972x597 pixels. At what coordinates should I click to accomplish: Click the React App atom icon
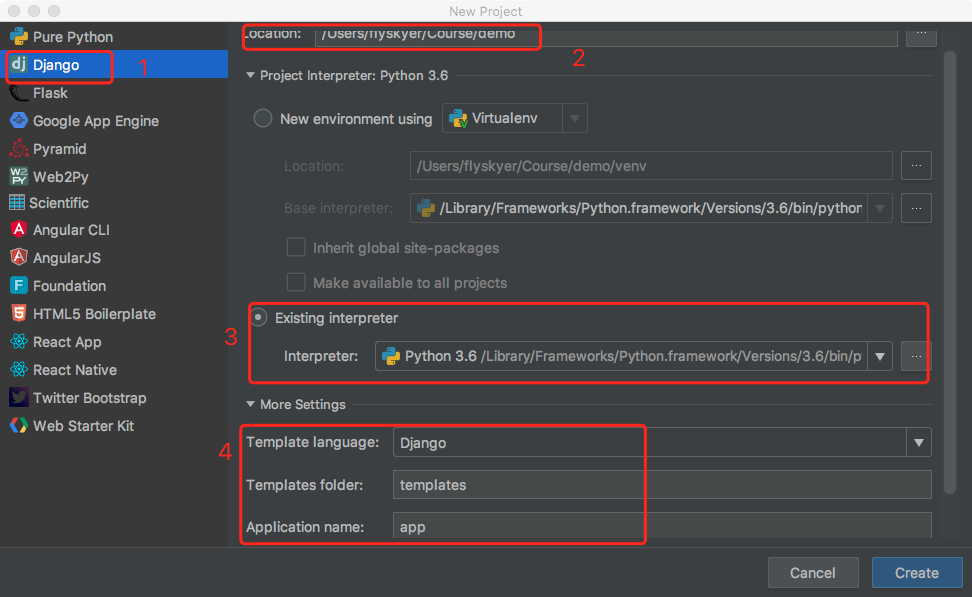[19, 342]
